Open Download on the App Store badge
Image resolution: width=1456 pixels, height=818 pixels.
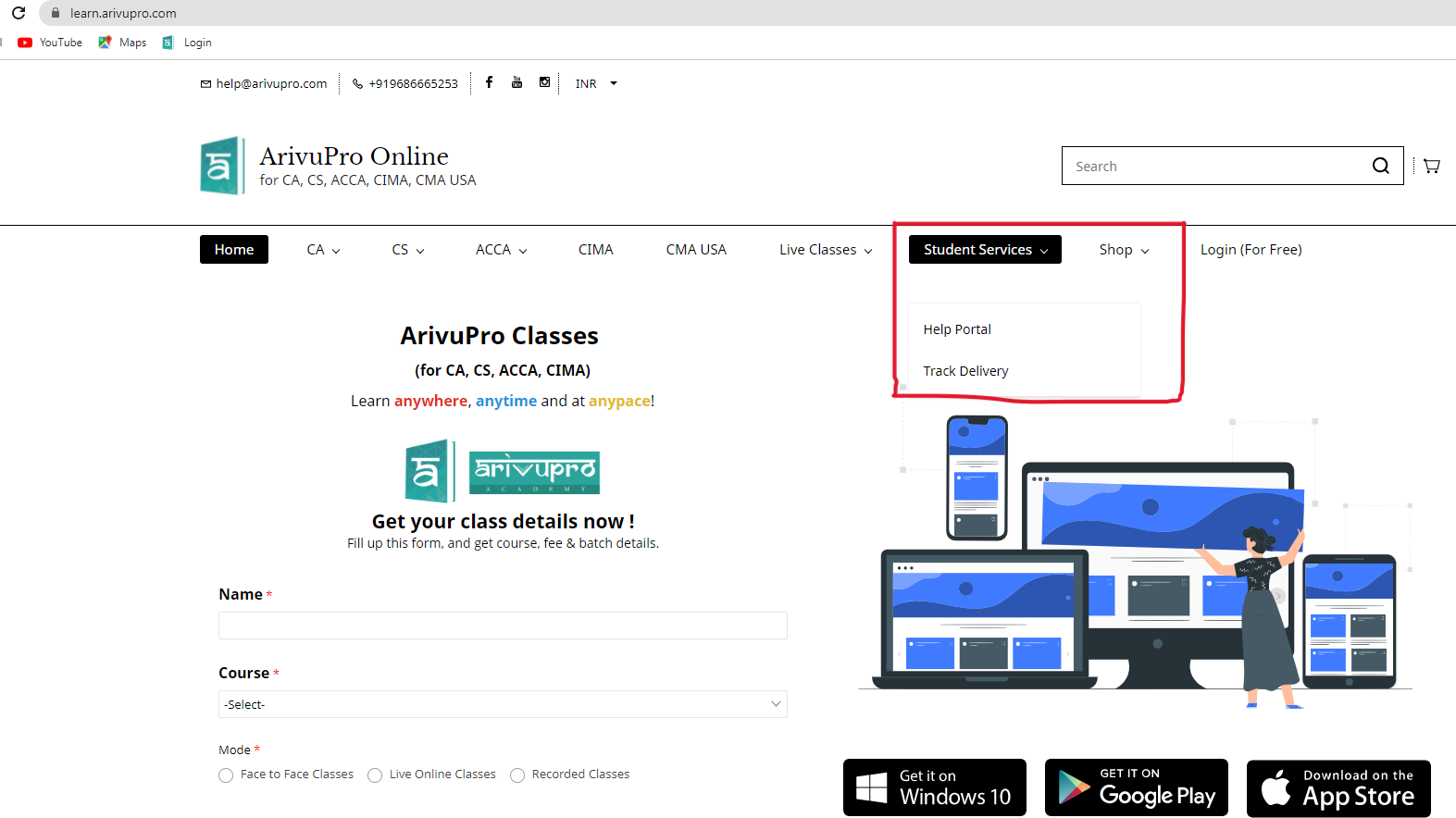pos(1338,788)
